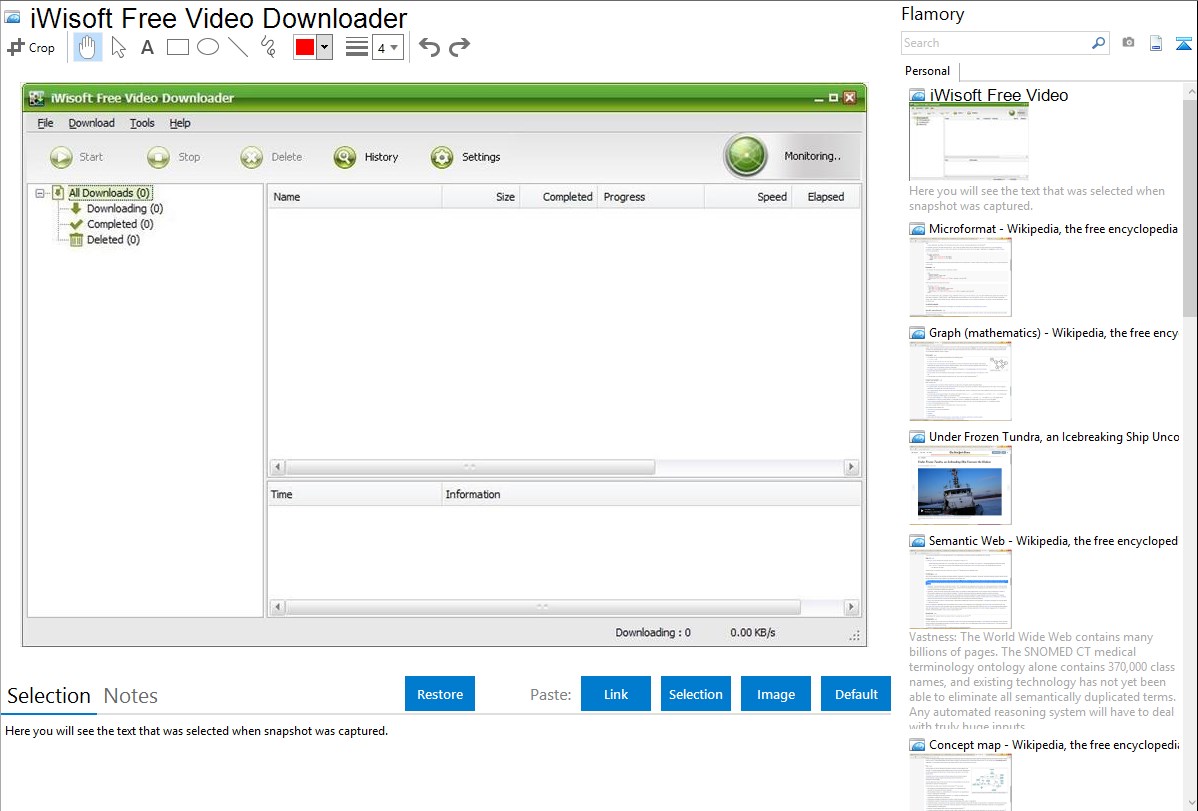
Task: Paste as Selection
Action: tap(696, 693)
